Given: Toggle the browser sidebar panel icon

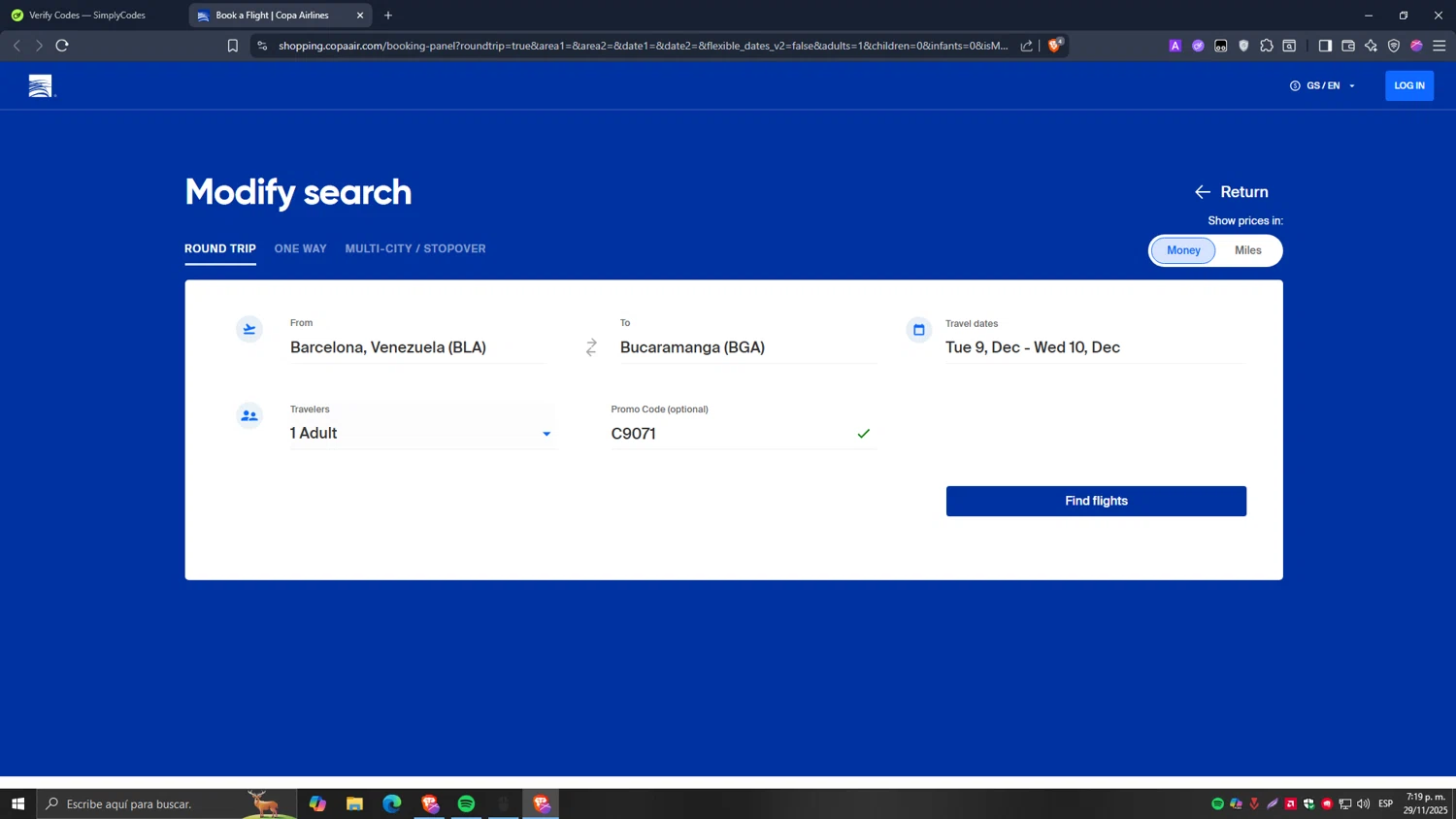Looking at the screenshot, I should 1325,46.
